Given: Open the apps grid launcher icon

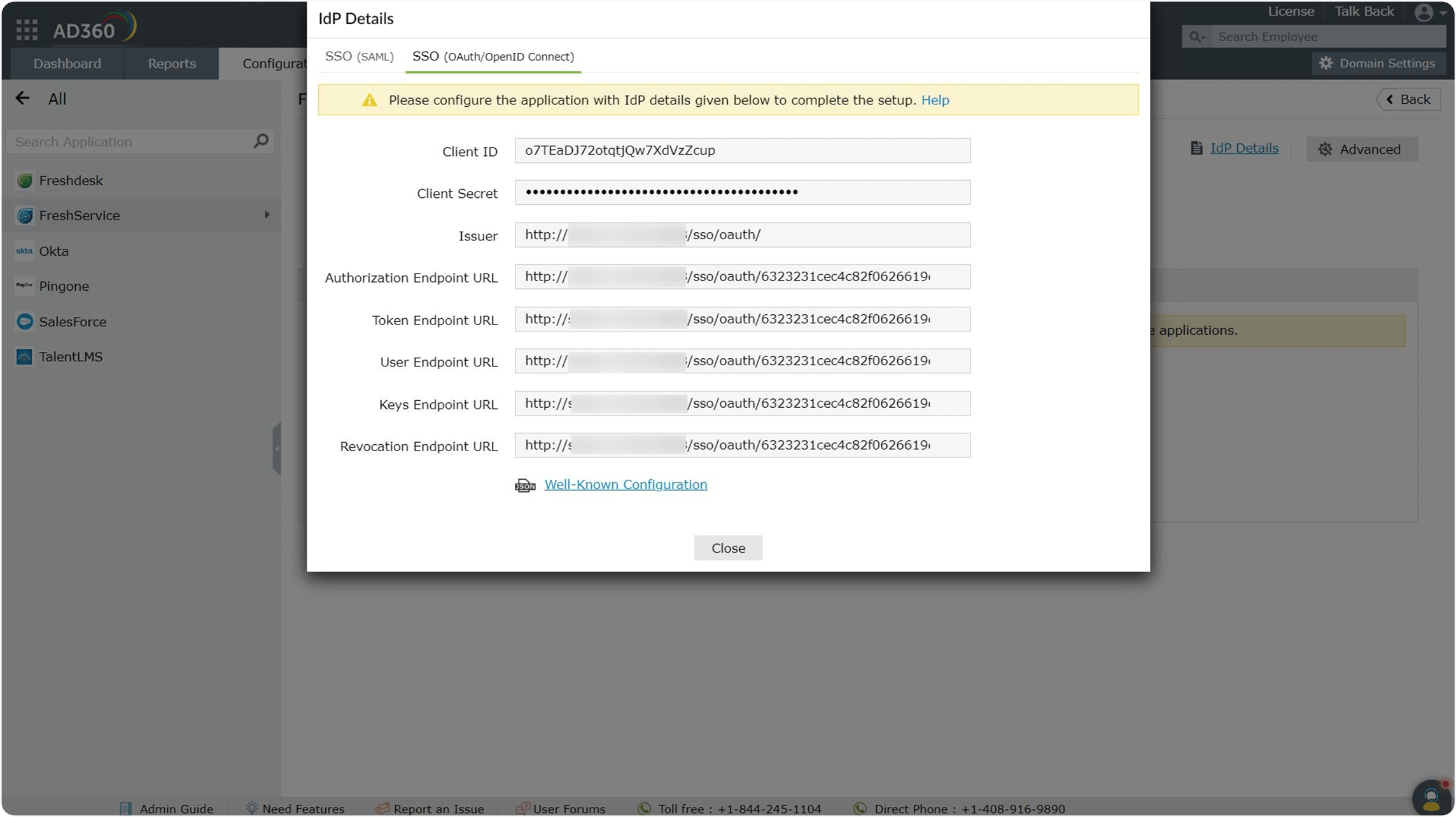Looking at the screenshot, I should click(x=27, y=29).
